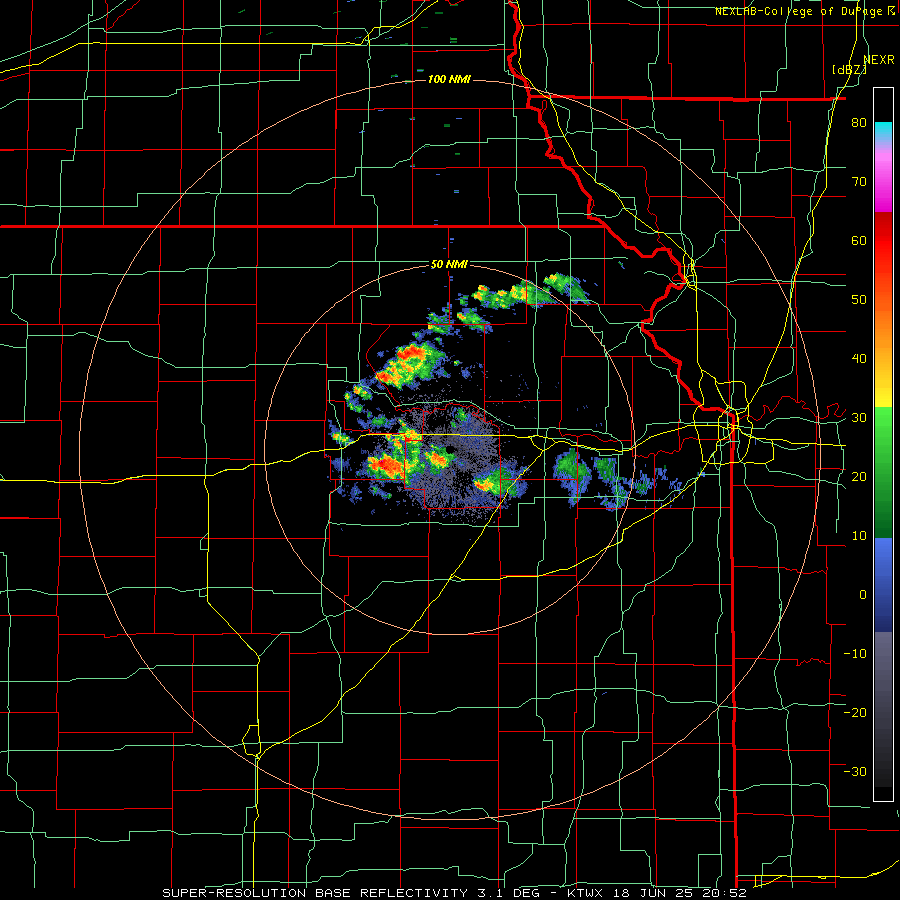Click the 70 value on dBZ scale

(x=859, y=182)
